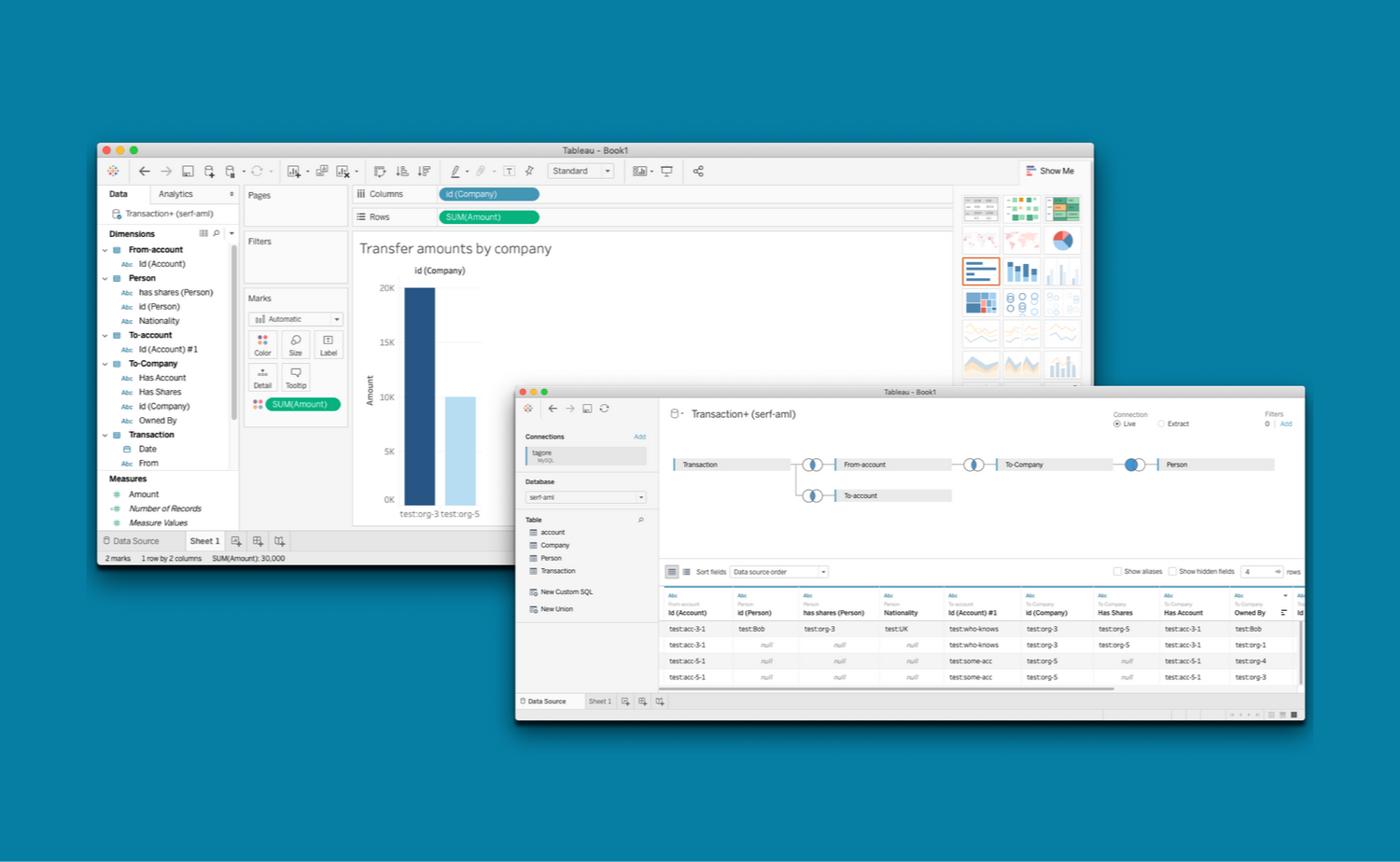Click the Undo back arrow in worksheet window
Image resolution: width=1400 pixels, height=862 pixels.
[144, 172]
